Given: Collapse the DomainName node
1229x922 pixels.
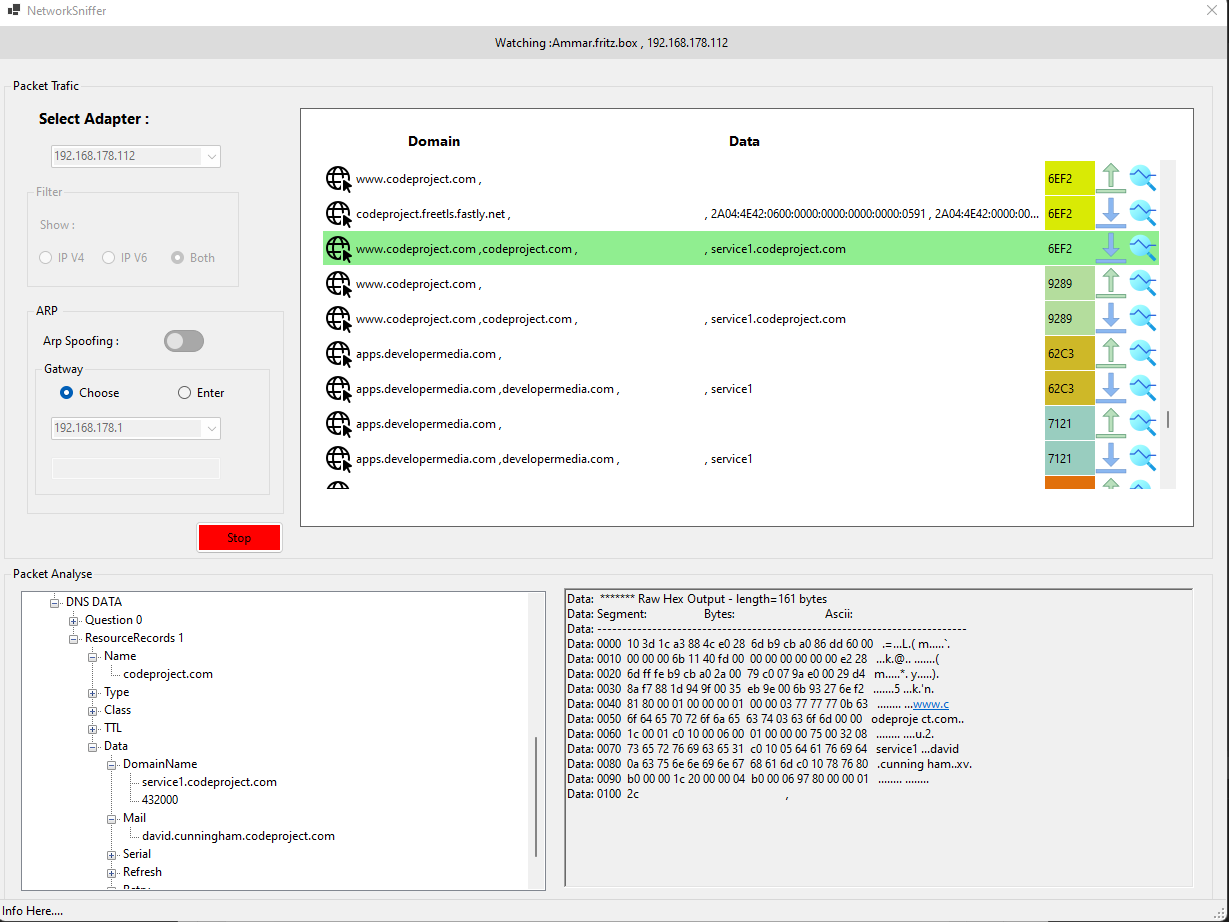Looking at the screenshot, I should [x=111, y=764].
